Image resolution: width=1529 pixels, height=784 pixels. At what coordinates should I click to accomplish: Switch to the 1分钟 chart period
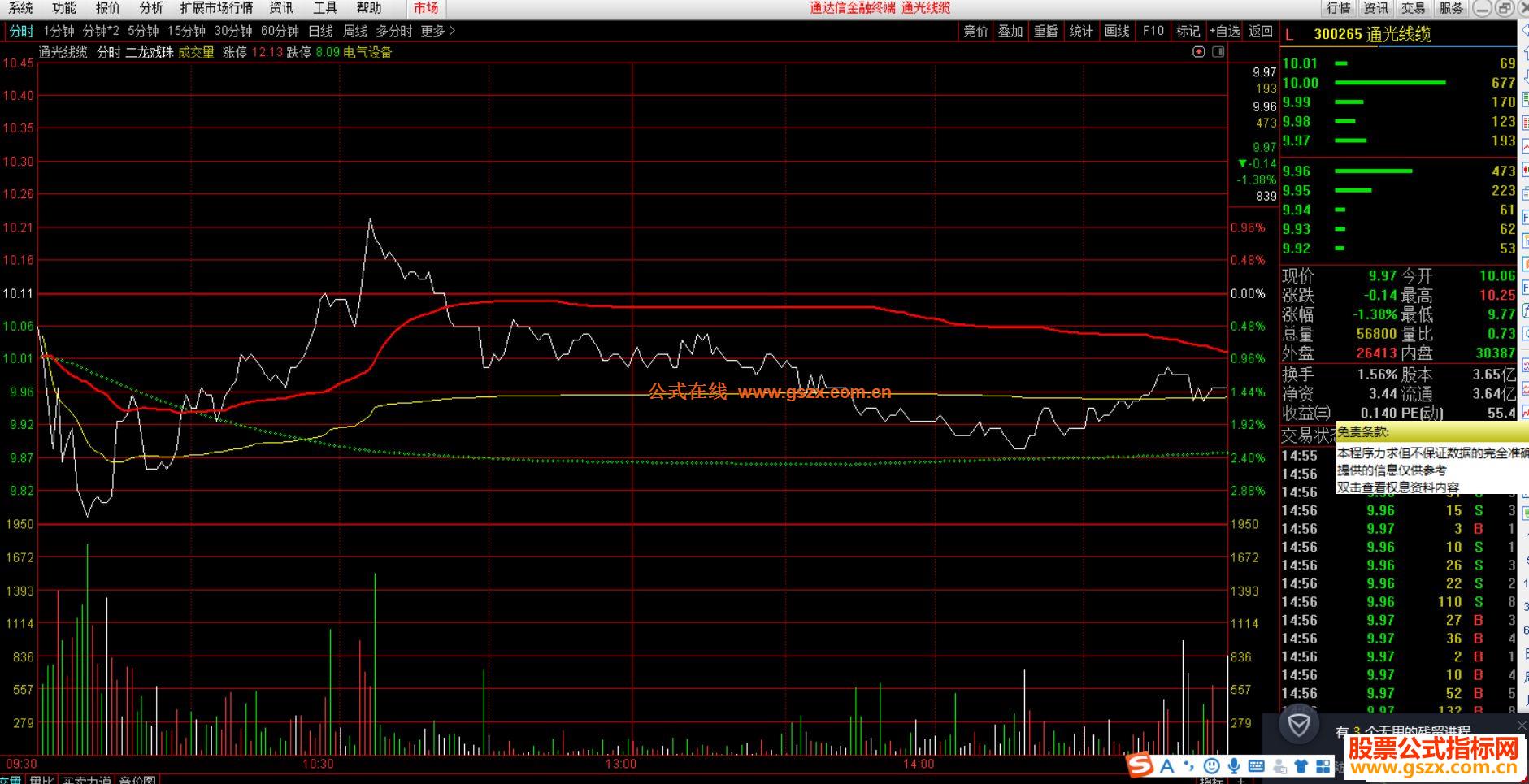(x=59, y=31)
